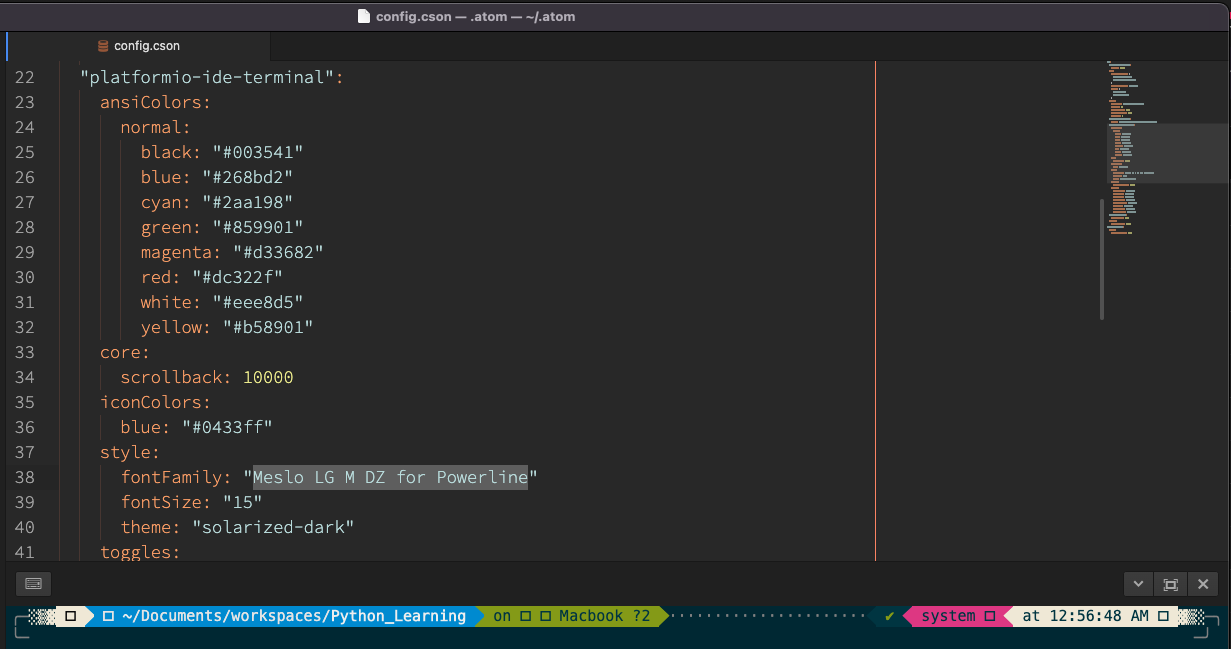Screen dimensions: 1231x649
Task: Toggle the terminal panel via keyboard icon
Action: tap(33, 583)
